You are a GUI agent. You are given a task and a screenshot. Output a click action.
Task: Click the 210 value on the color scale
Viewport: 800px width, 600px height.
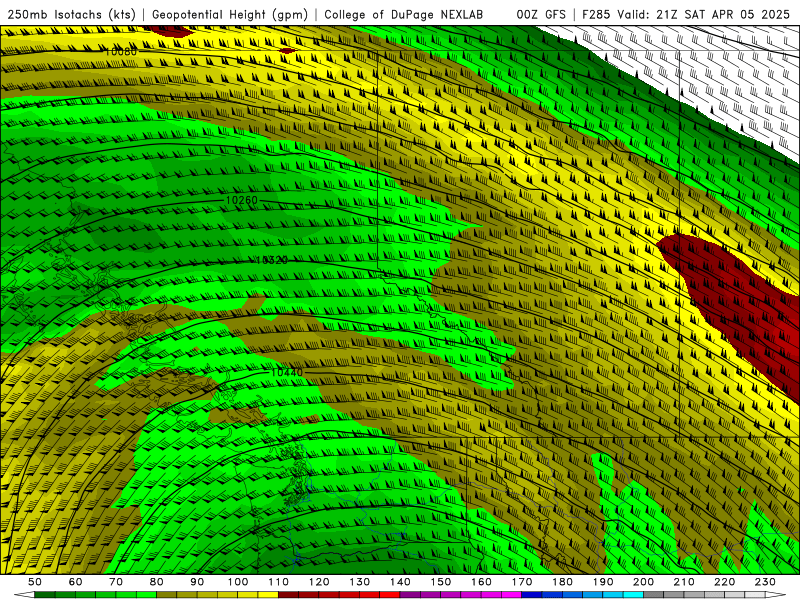point(684,582)
